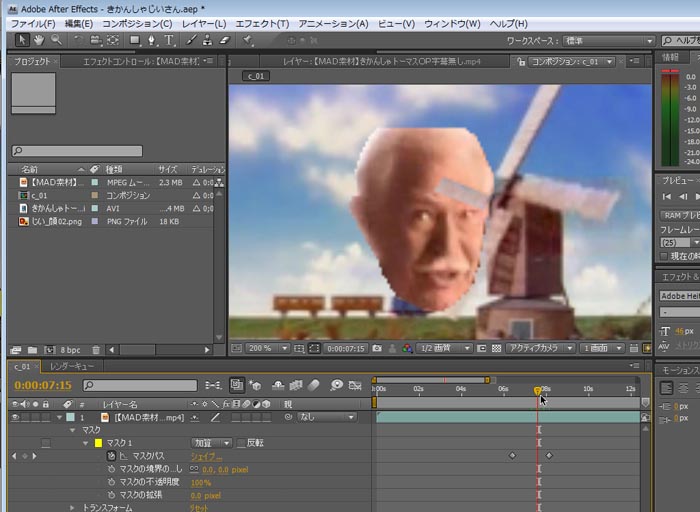Open the mask mode 加算 dropdown
Viewport: 700px width, 512px height.
[x=211, y=443]
